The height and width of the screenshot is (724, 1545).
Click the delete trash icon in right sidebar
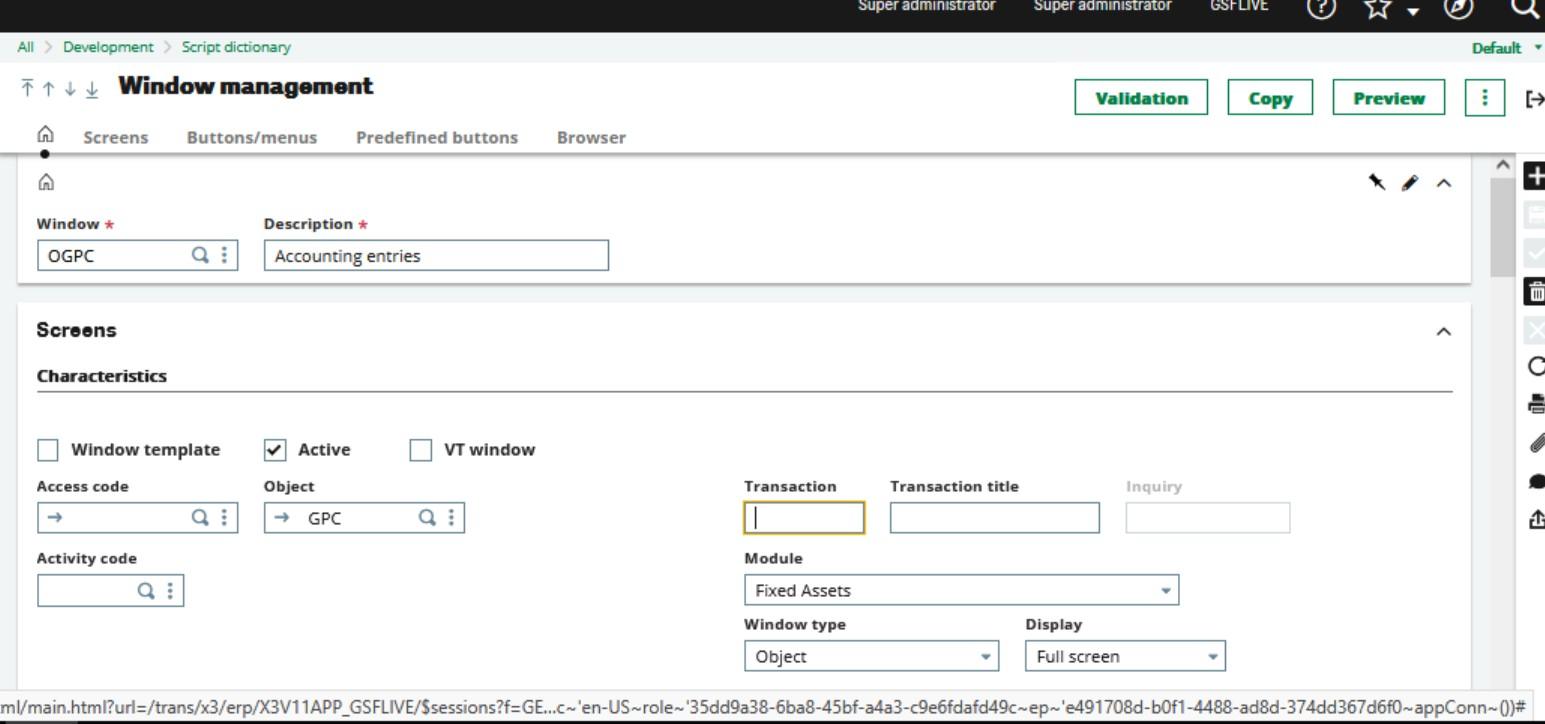coord(1535,291)
